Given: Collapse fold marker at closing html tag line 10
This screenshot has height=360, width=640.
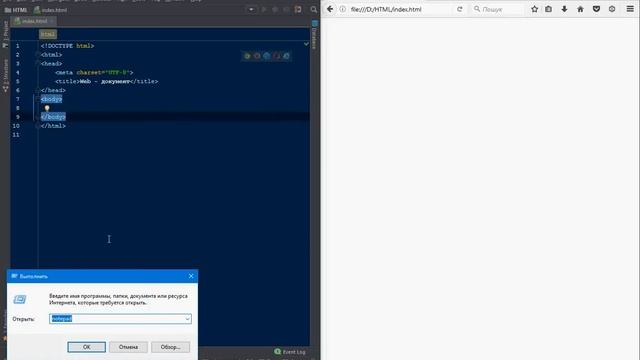Looking at the screenshot, I should [38, 126].
